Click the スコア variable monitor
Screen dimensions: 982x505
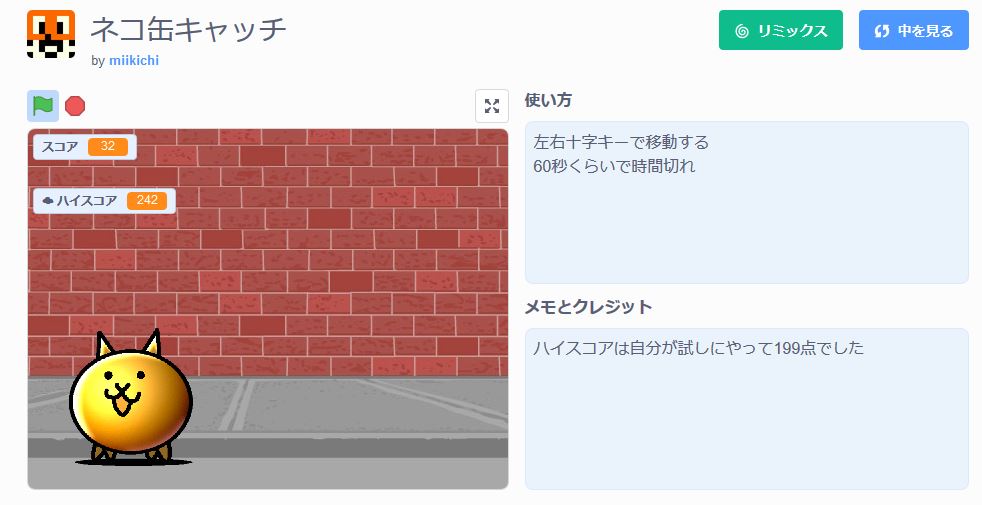[x=85, y=147]
